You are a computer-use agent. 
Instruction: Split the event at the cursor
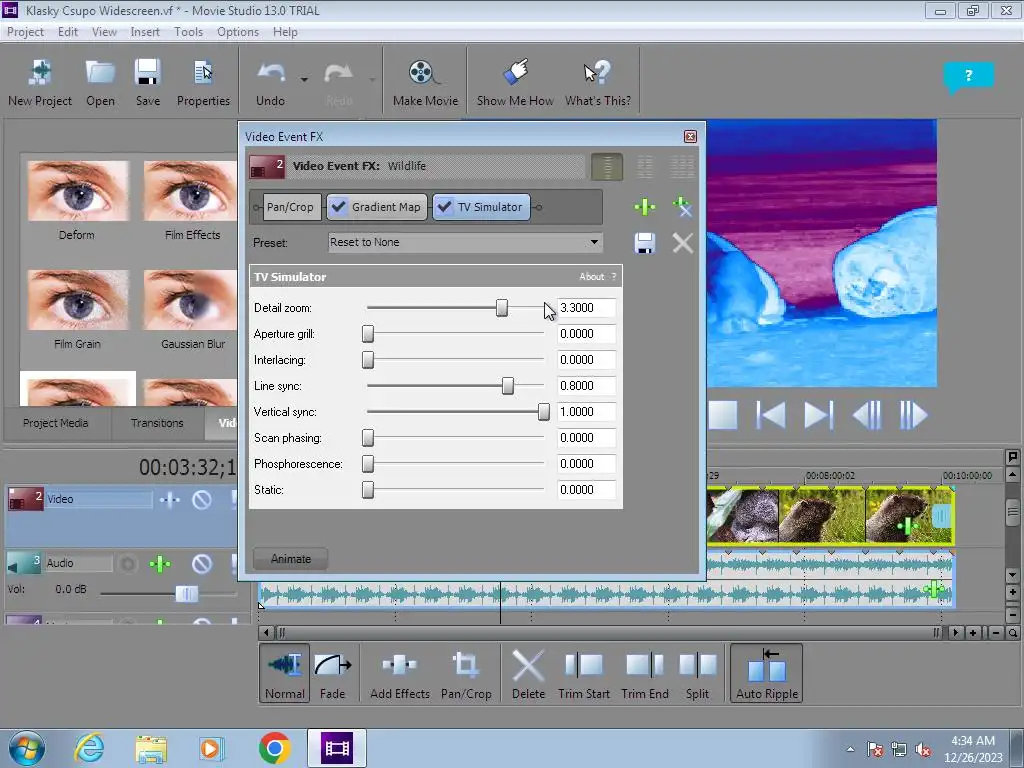pyautogui.click(x=697, y=673)
